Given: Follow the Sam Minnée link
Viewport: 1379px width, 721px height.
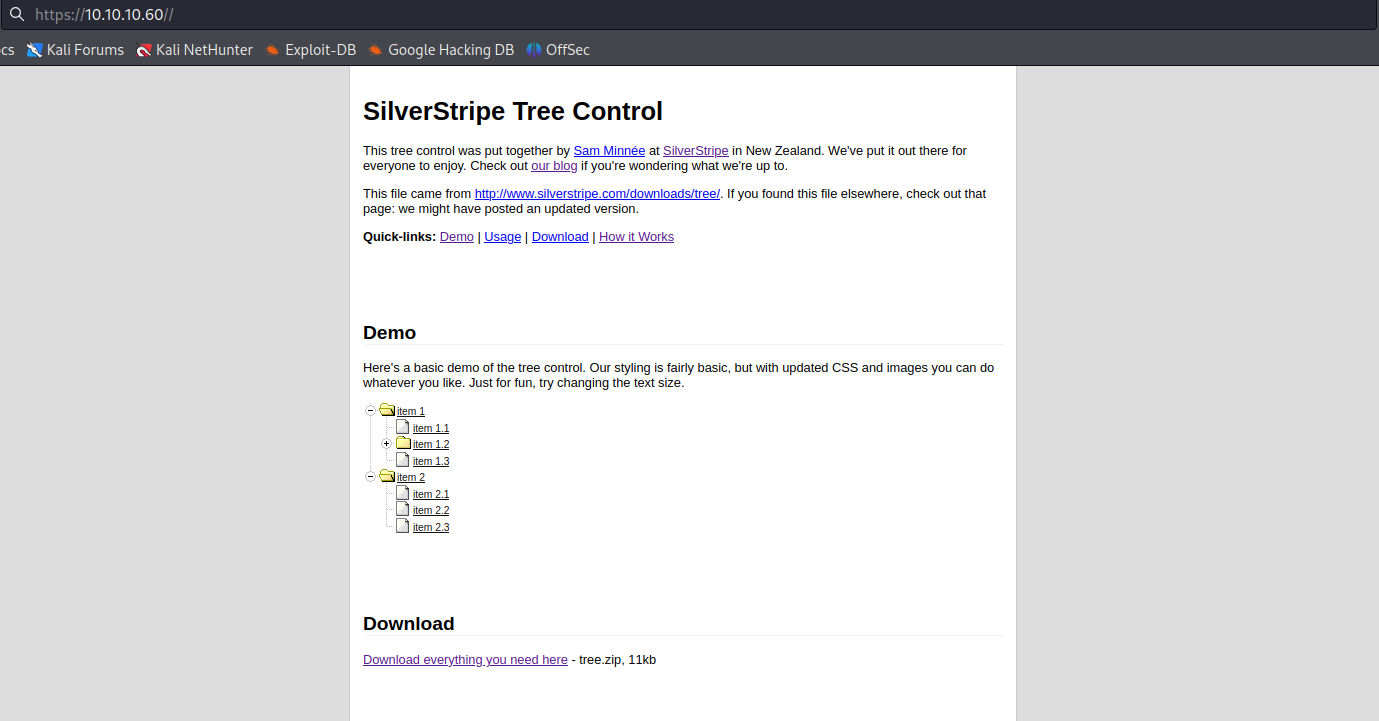Looking at the screenshot, I should point(609,151).
